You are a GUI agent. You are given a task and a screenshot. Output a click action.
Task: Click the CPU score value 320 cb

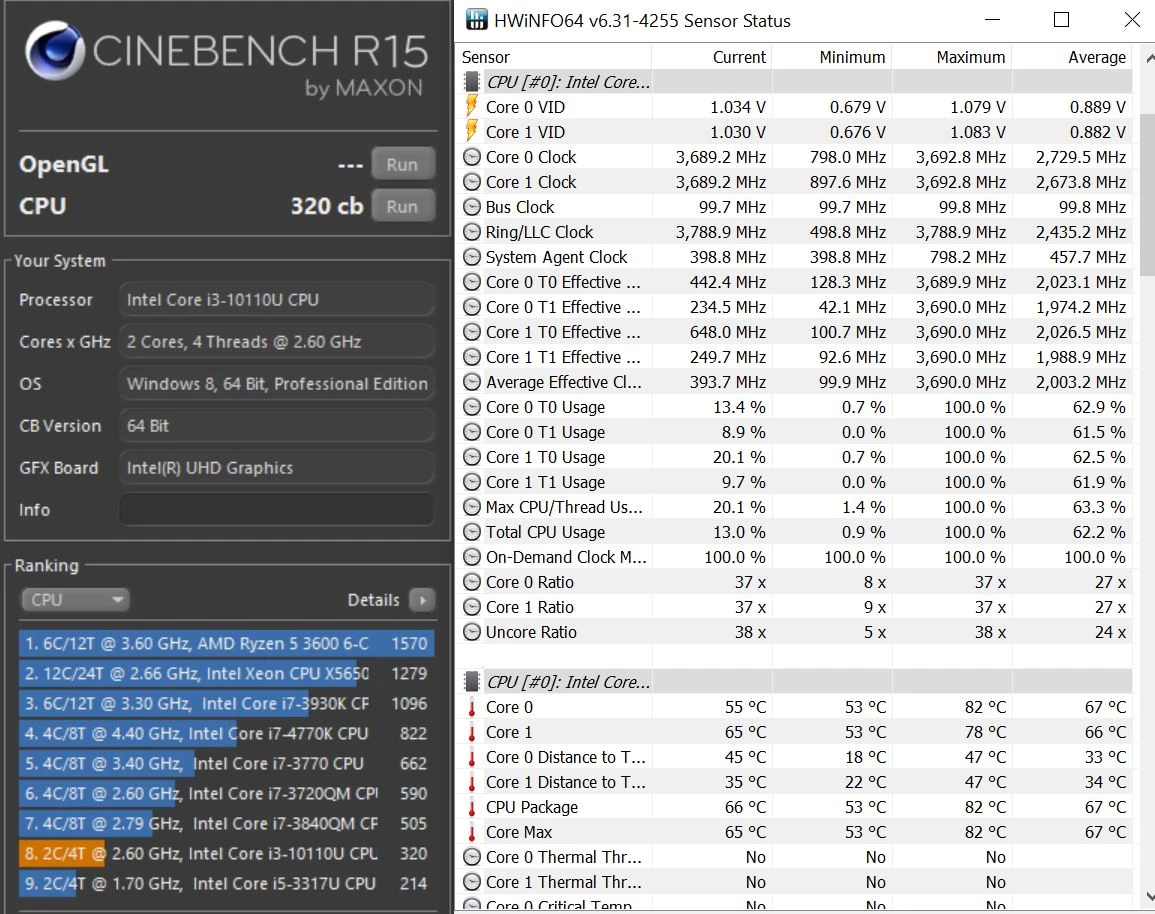pos(326,206)
